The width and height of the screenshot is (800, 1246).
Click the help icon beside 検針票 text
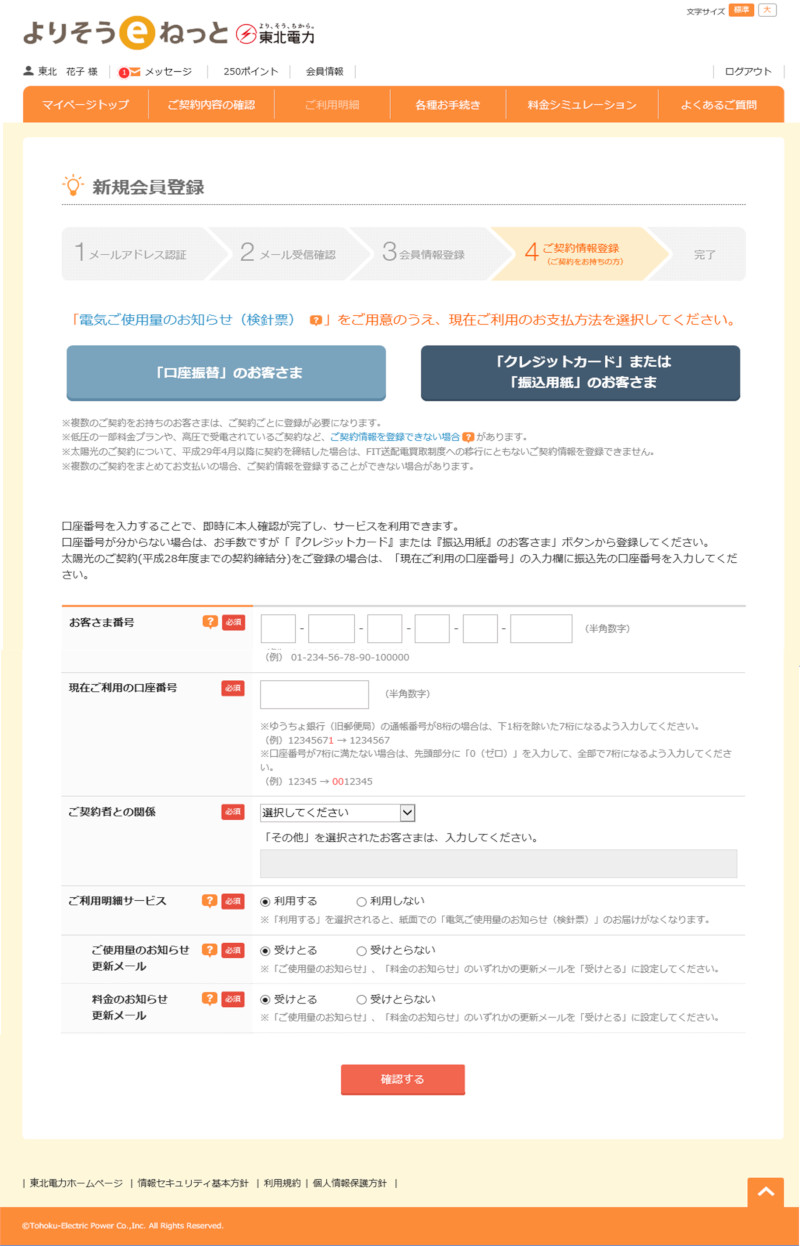click(316, 321)
